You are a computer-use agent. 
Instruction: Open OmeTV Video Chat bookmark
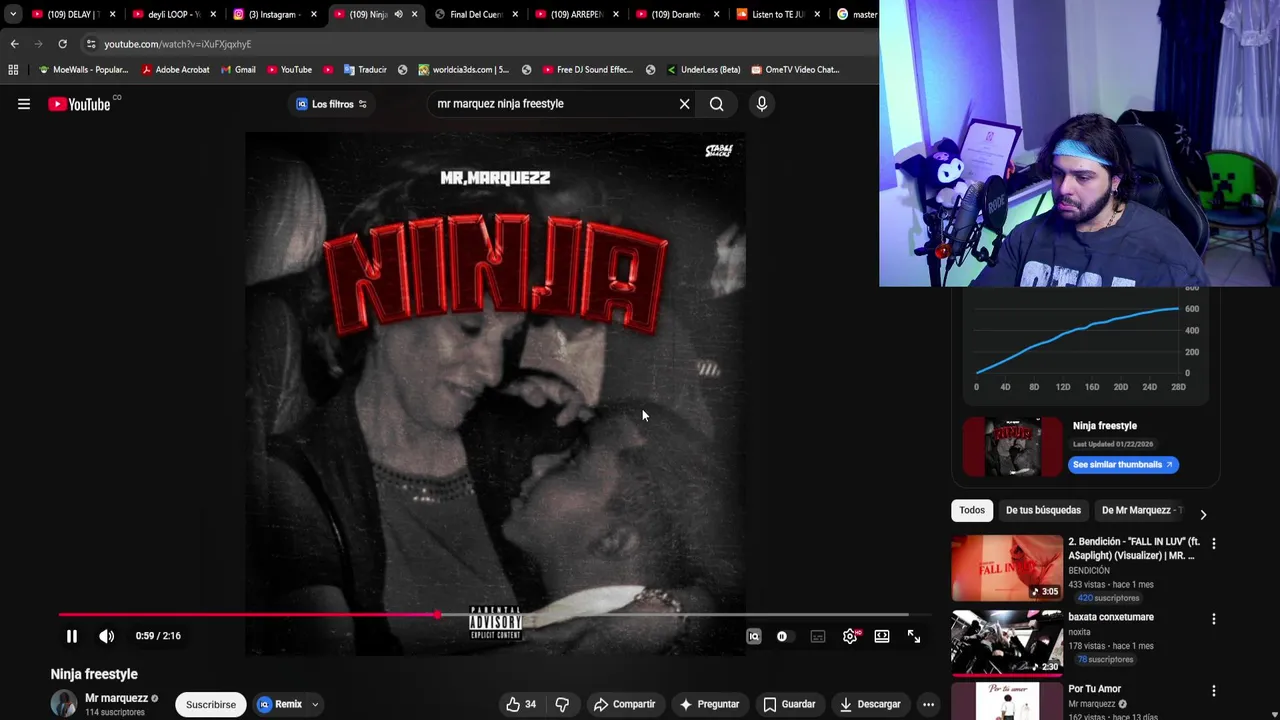tap(795, 70)
